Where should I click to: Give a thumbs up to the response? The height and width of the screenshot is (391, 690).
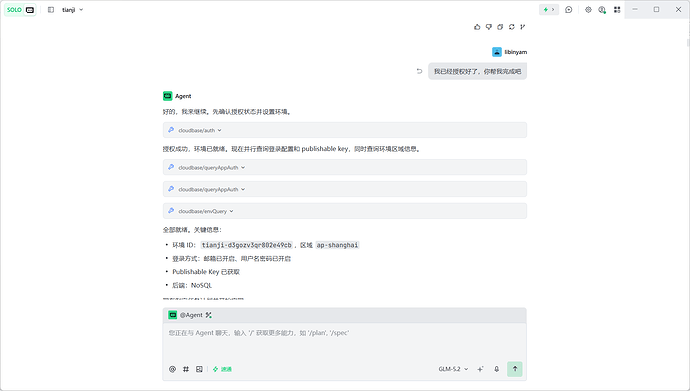tap(477, 27)
